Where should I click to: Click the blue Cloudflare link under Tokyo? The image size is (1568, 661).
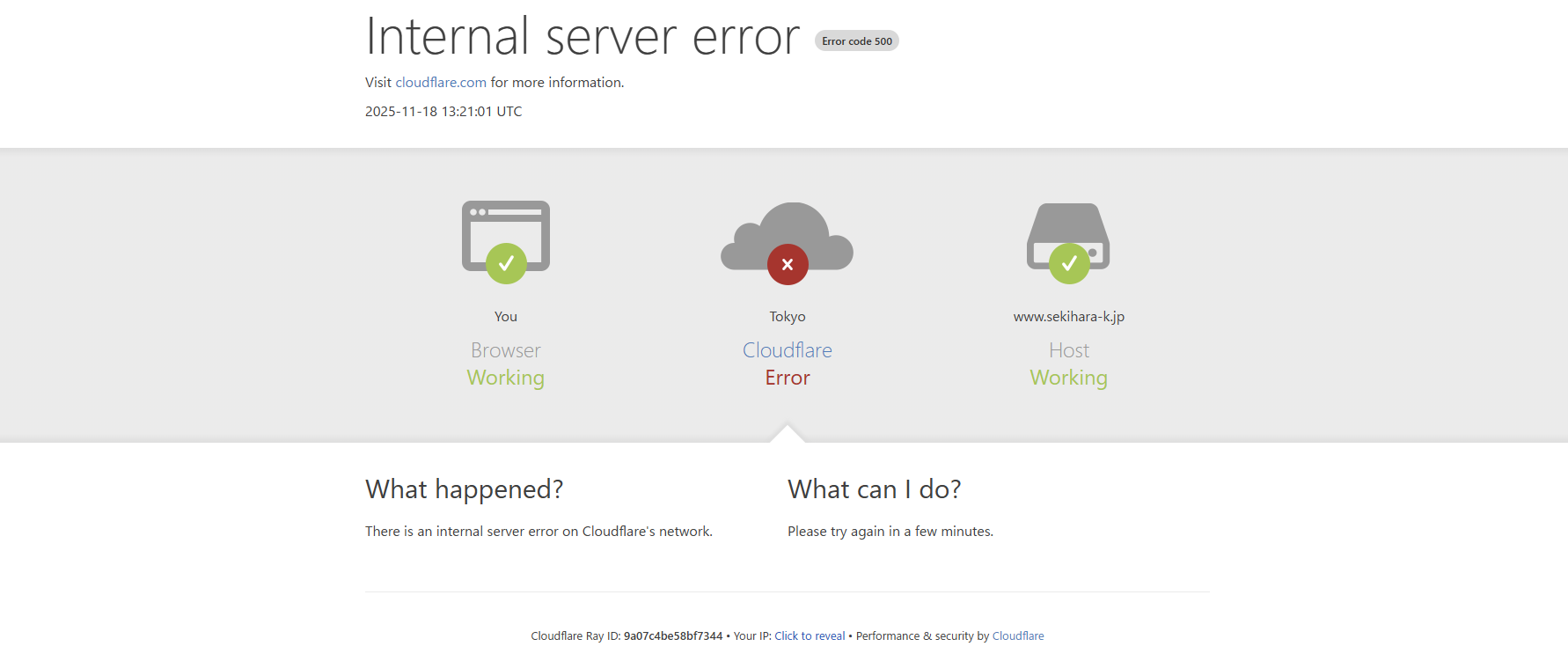coord(788,350)
